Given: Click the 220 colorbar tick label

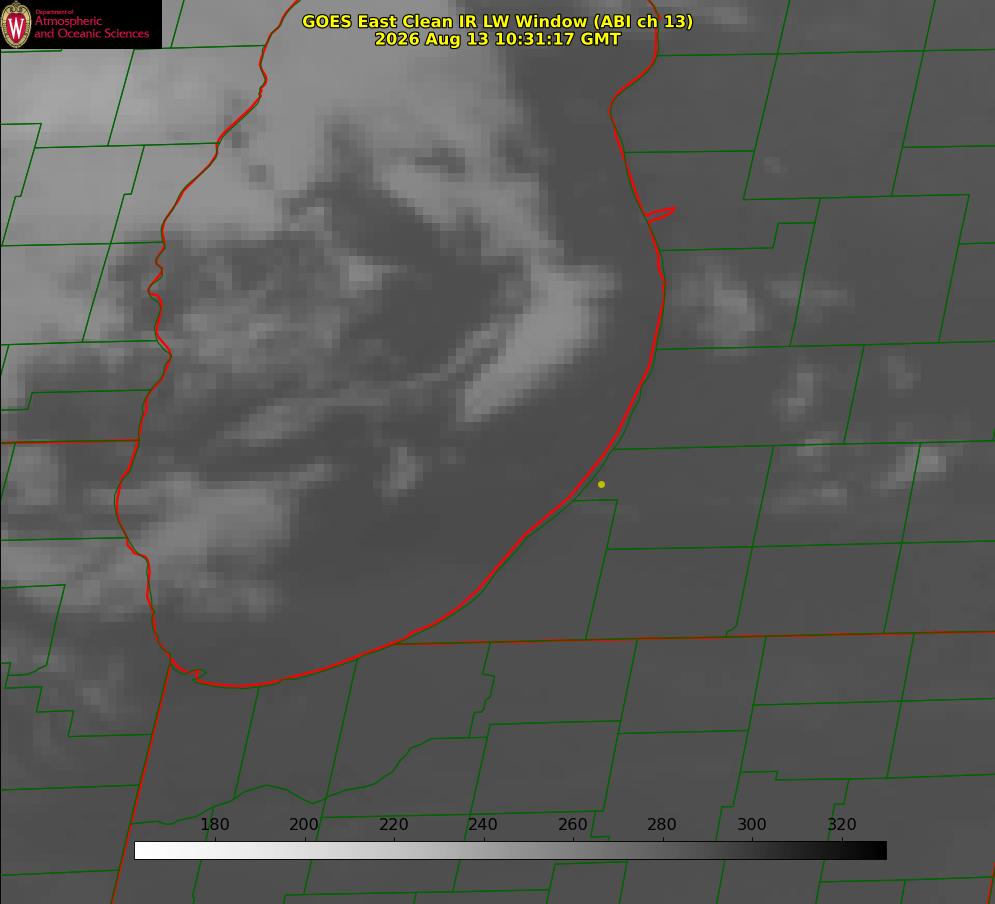Looking at the screenshot, I should [x=393, y=824].
